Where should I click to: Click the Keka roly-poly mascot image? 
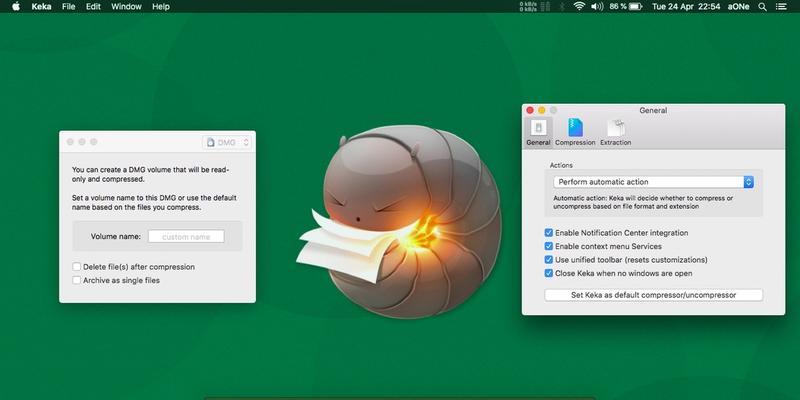[x=399, y=220]
